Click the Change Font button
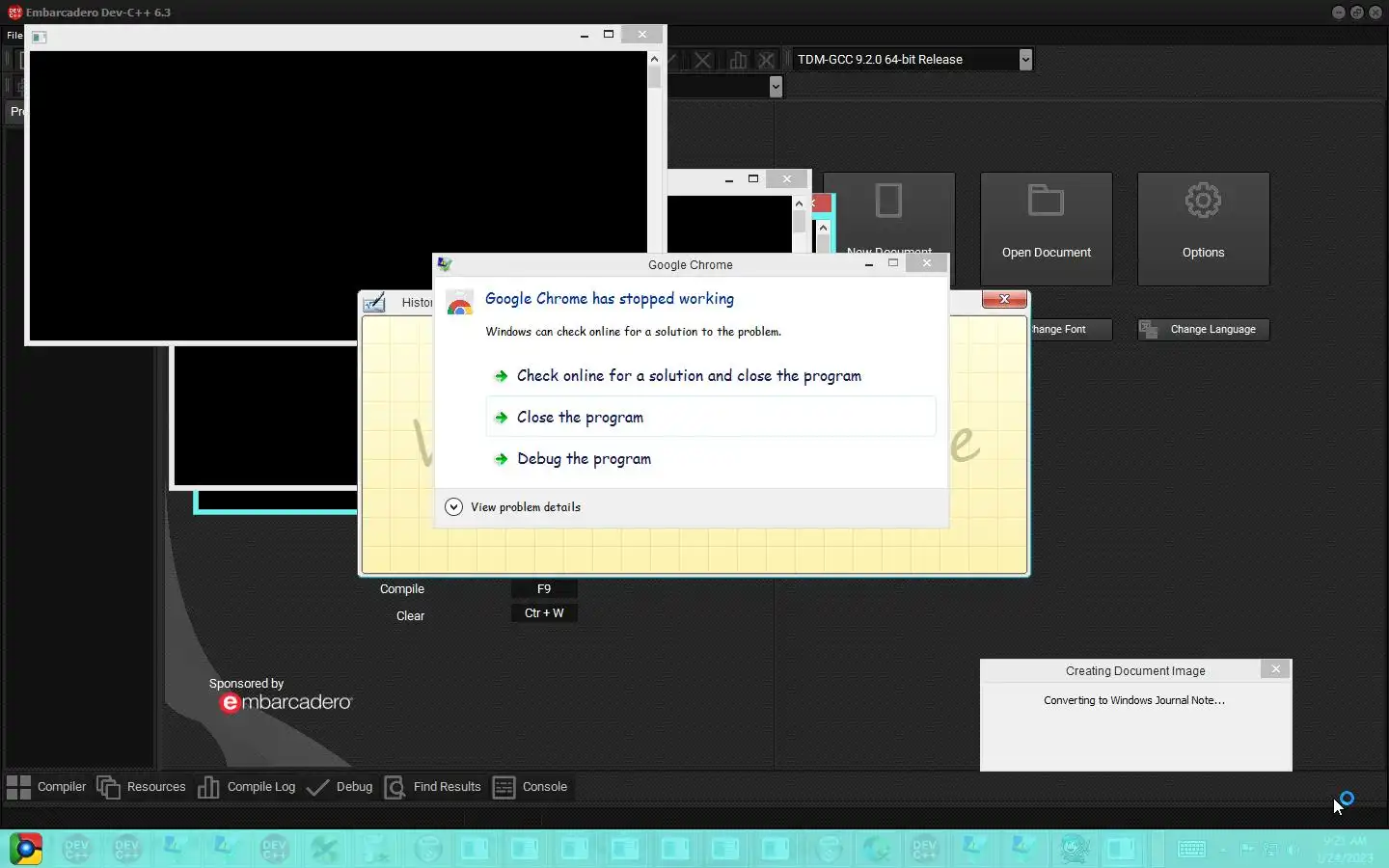Viewport: 1389px width, 868px height. pyautogui.click(x=1070, y=330)
